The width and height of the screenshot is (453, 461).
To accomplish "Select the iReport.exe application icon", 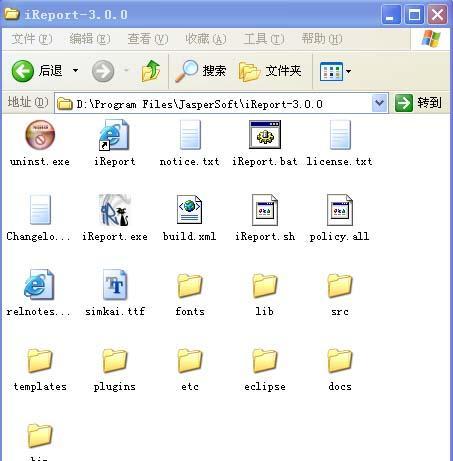I will (115, 210).
